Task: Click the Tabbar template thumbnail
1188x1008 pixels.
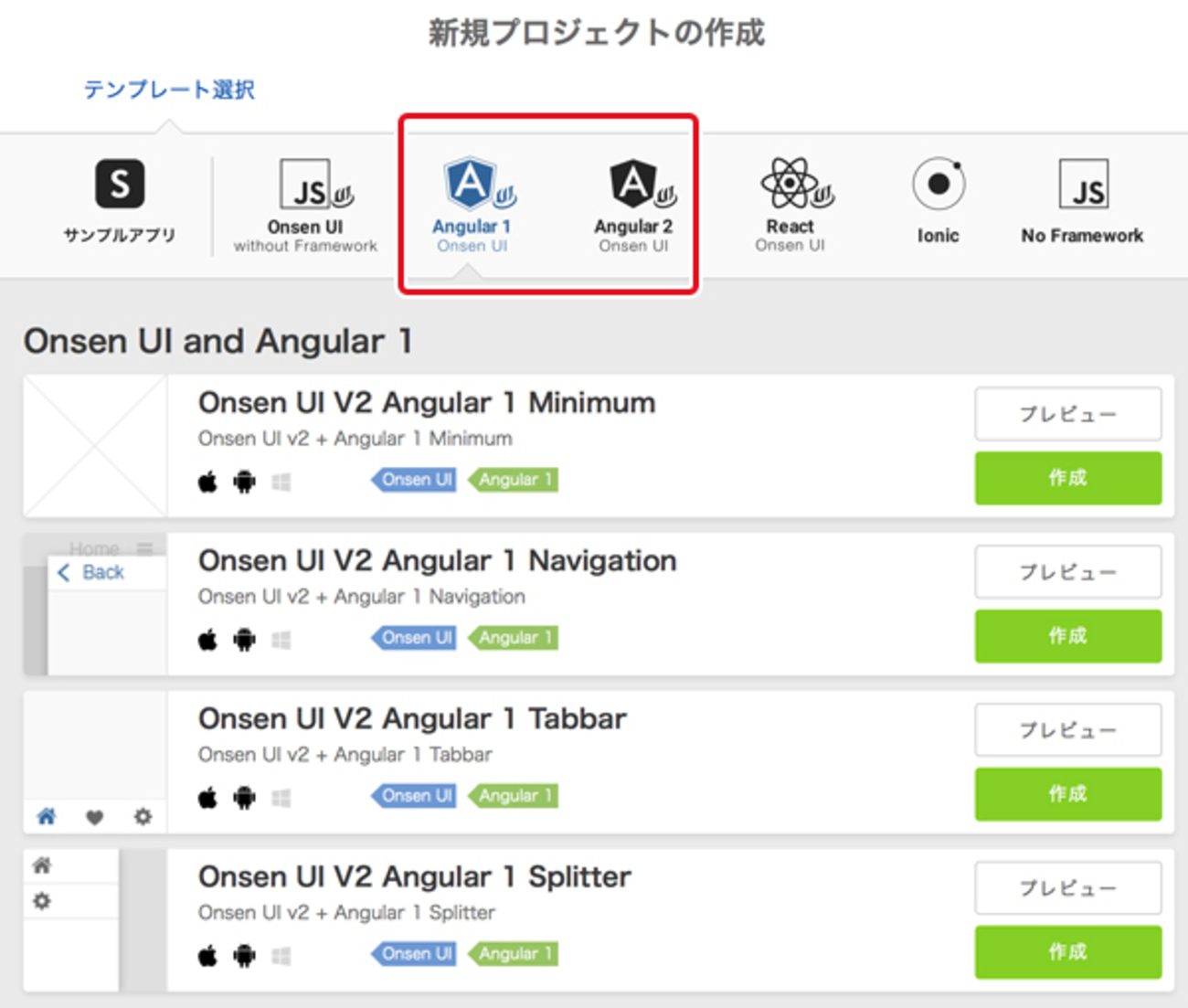Action: pos(95,763)
